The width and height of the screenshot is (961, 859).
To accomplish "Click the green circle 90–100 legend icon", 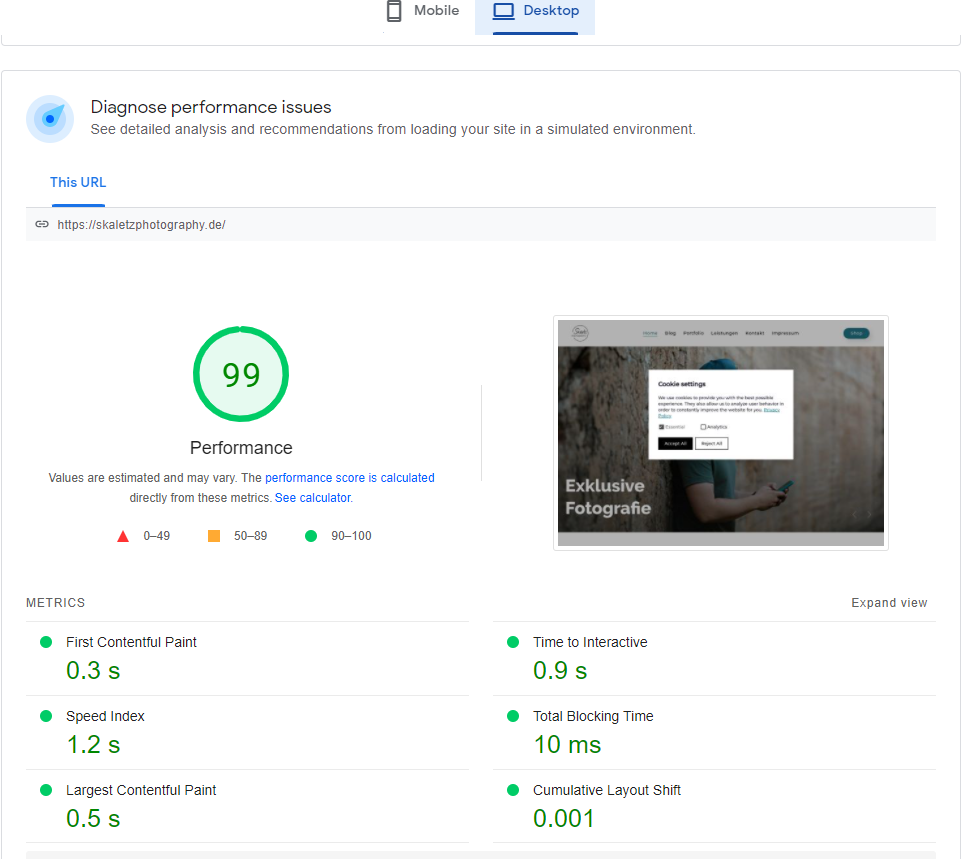I will point(311,536).
